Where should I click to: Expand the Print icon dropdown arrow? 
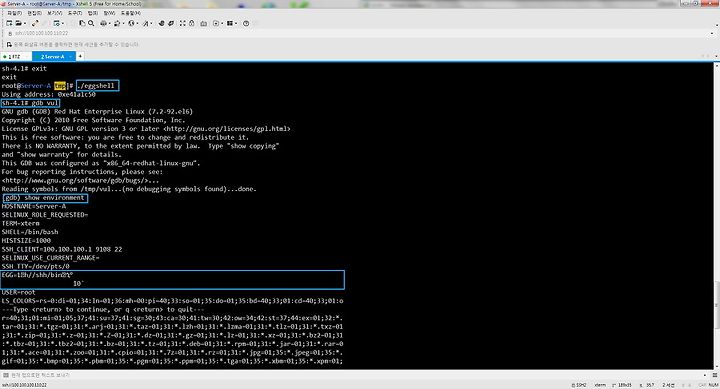(109, 23)
